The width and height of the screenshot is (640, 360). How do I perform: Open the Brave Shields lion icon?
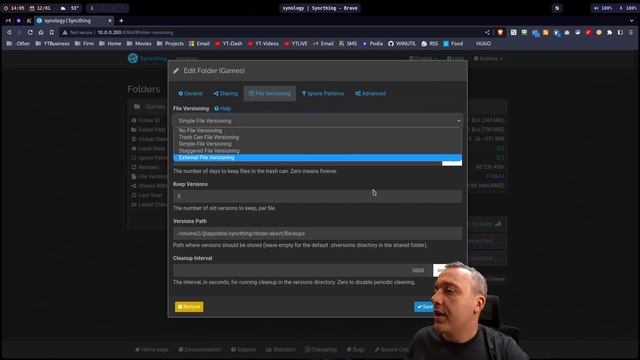500,32
